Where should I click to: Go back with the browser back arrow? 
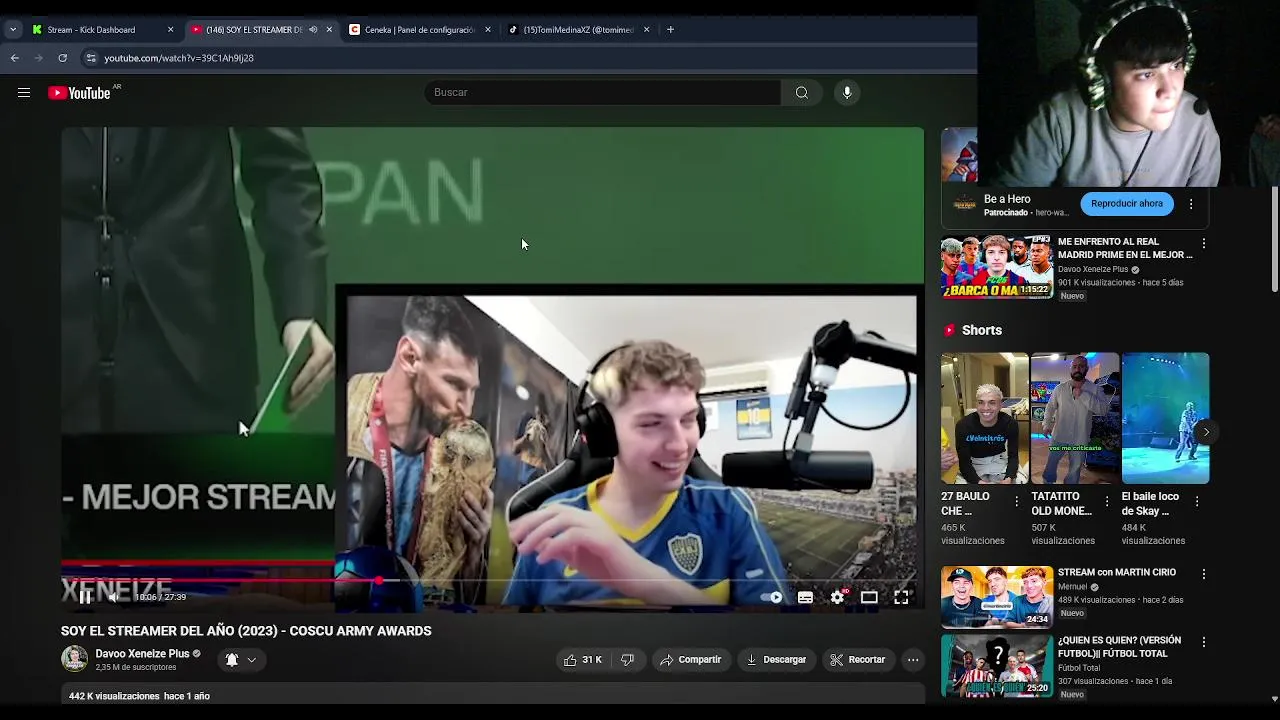(15, 58)
